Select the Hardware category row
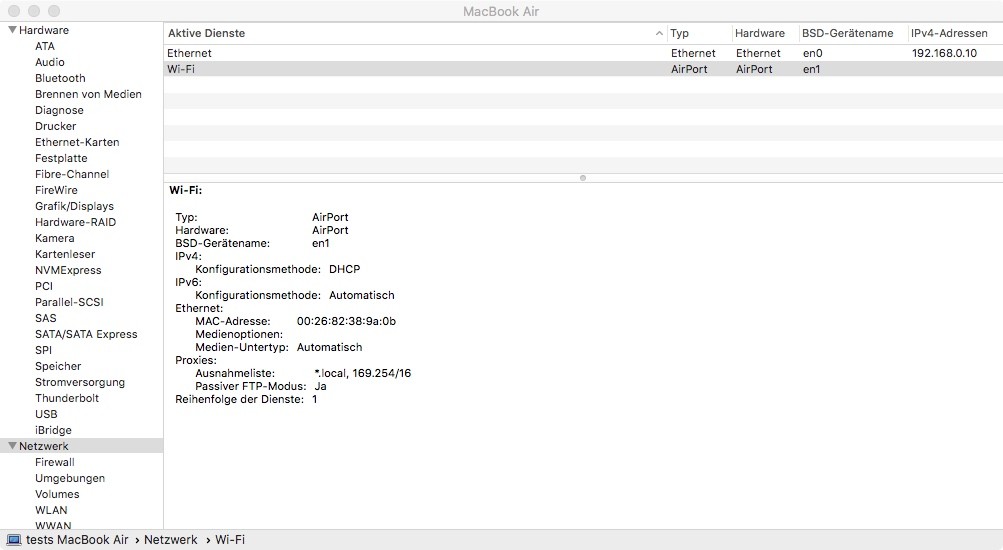This screenshot has height=550, width=1003. [x=81, y=30]
